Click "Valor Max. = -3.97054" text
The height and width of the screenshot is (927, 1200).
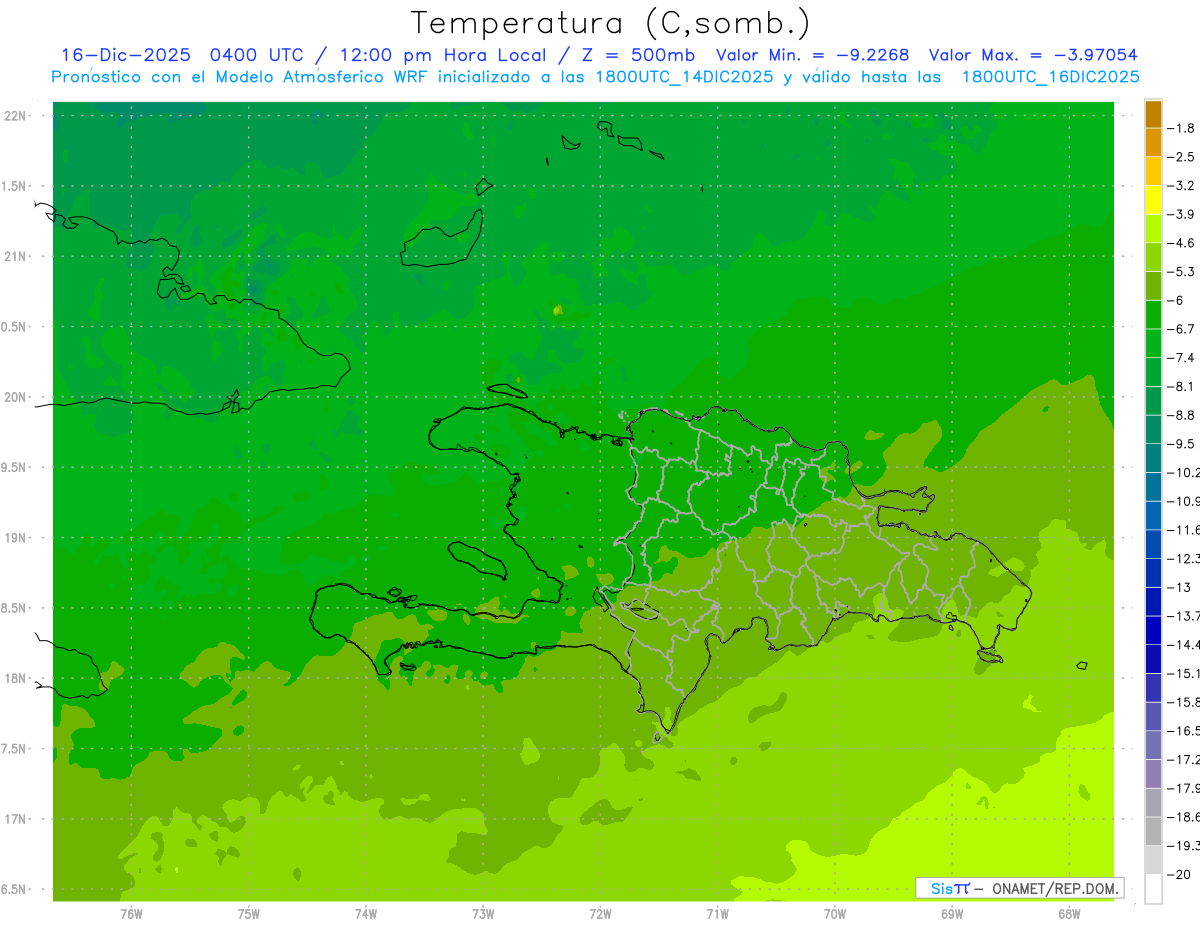(1033, 55)
